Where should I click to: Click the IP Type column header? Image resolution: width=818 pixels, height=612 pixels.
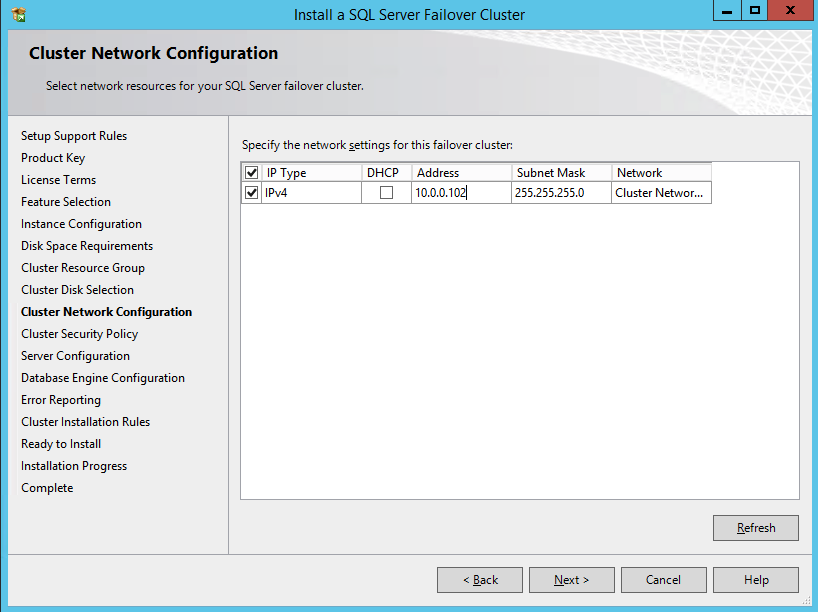[x=311, y=173]
